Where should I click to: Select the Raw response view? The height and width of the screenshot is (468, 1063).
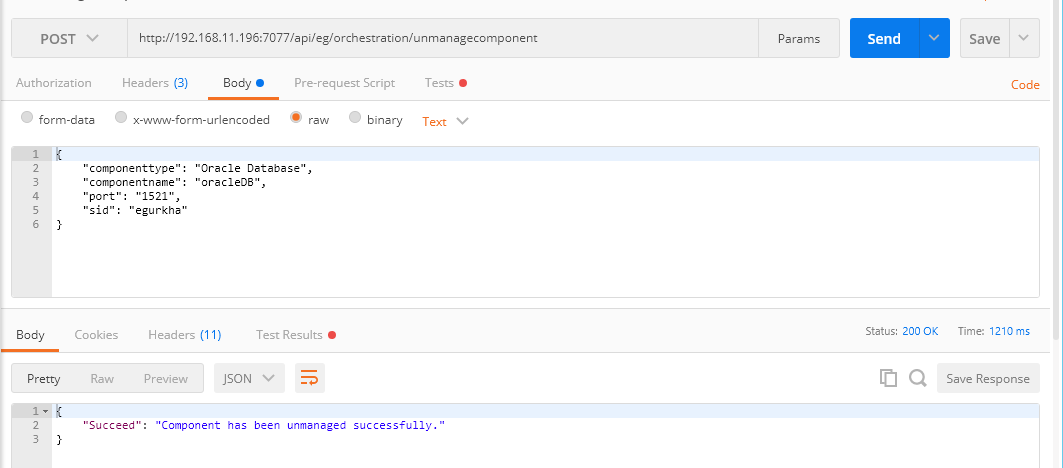(x=102, y=378)
